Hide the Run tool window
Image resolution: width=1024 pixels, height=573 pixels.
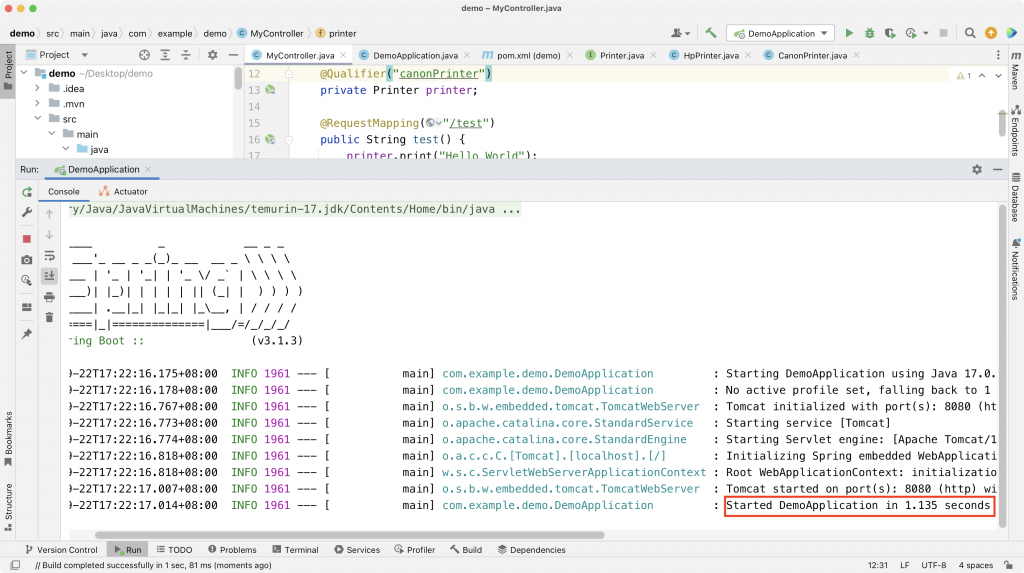click(x=997, y=169)
